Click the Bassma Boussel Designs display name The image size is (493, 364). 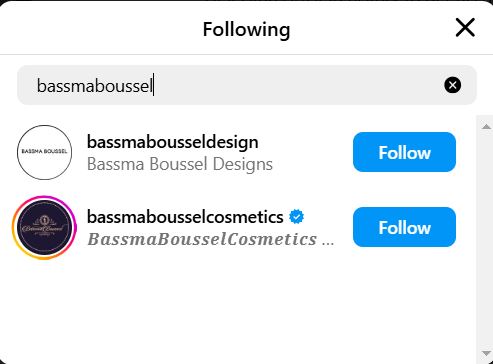tap(180, 164)
